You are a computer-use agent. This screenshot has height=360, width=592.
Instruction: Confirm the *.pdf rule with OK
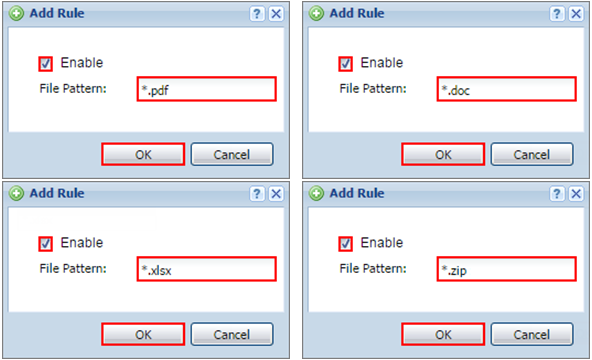[143, 154]
